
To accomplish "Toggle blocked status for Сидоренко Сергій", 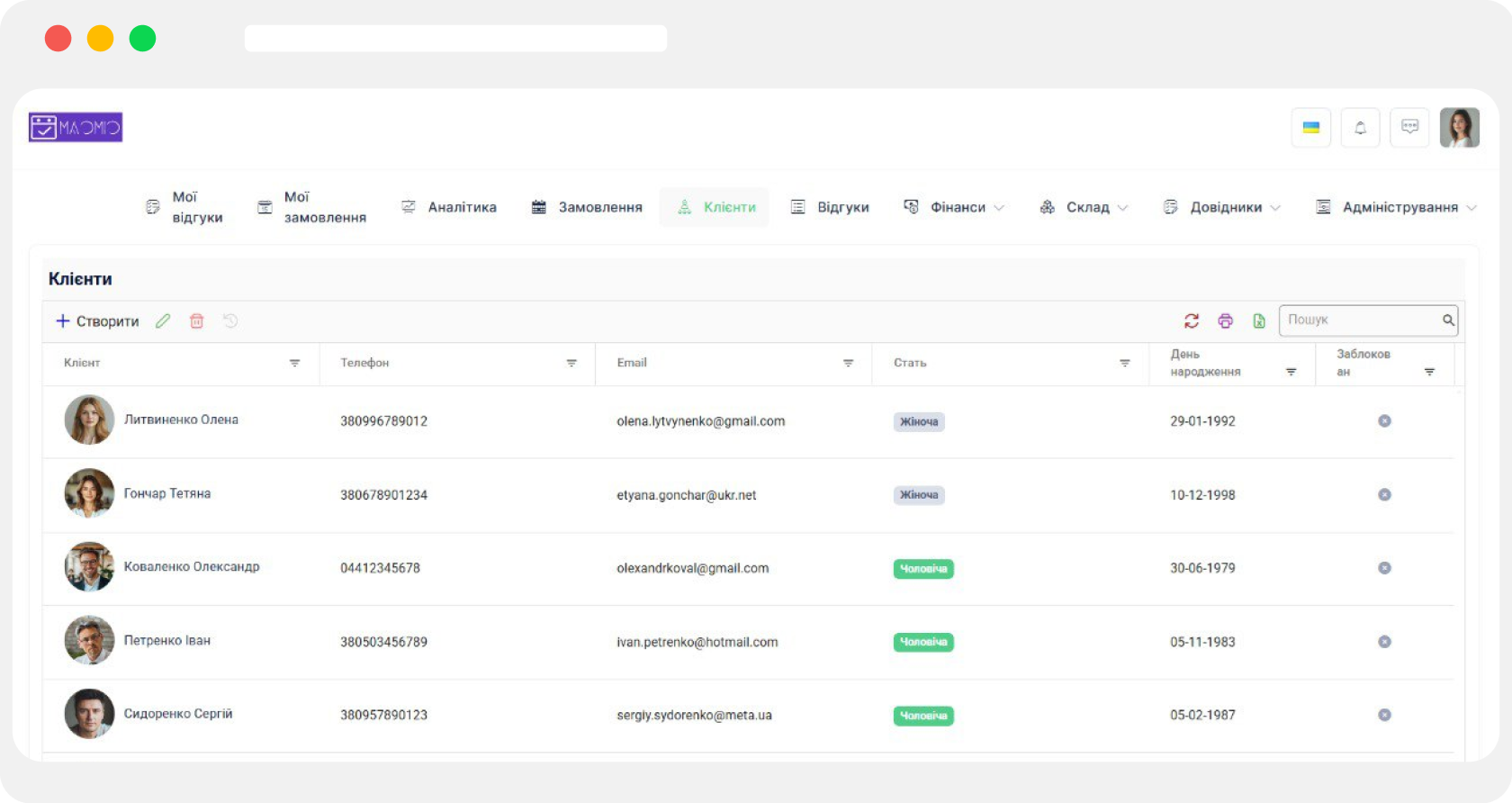I will (x=1384, y=715).
